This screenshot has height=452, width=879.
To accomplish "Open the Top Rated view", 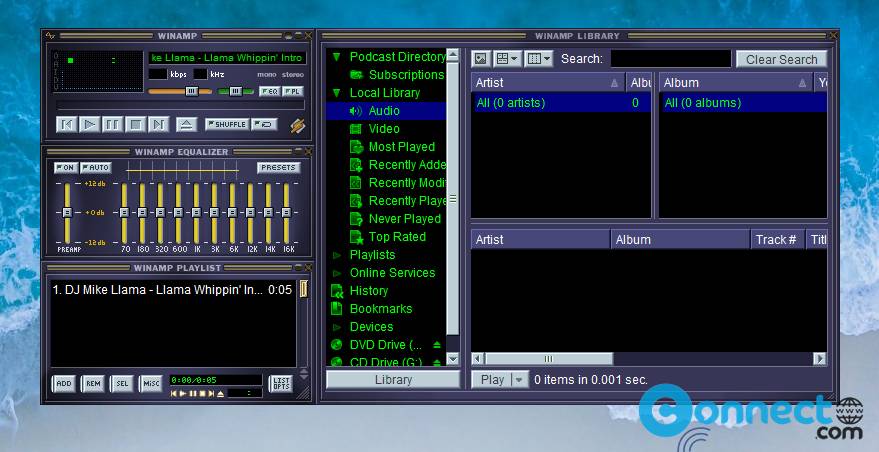I will click(x=388, y=236).
